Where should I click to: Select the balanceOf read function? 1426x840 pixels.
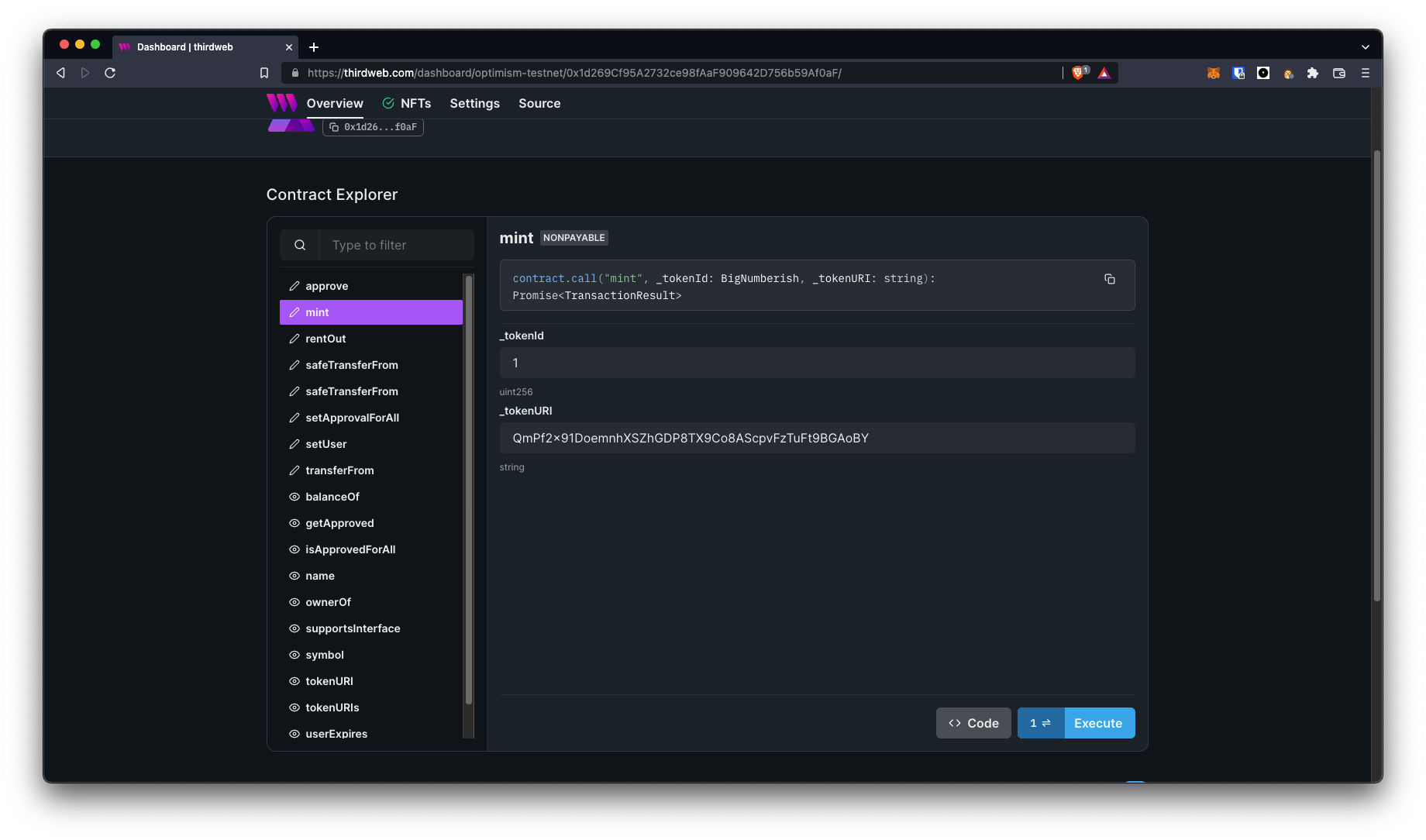click(x=332, y=497)
